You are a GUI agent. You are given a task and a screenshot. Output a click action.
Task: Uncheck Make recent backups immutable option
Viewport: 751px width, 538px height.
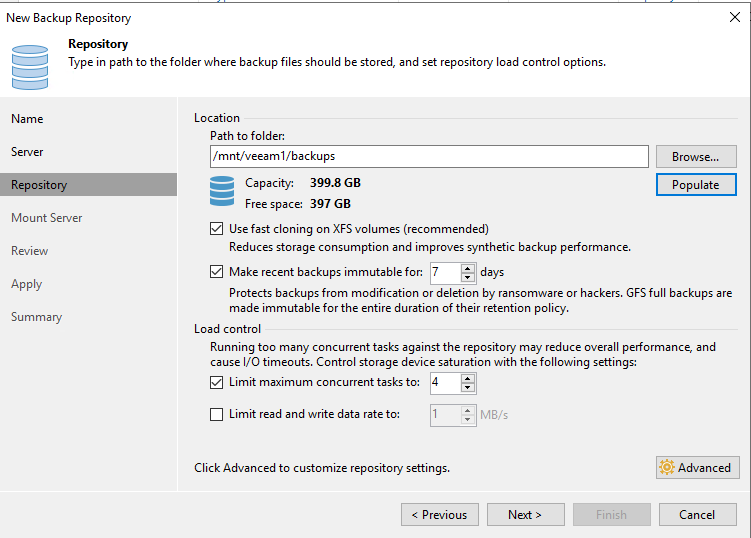coord(217,271)
